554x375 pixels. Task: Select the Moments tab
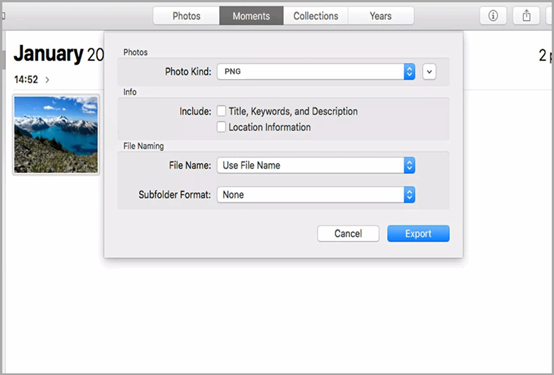pos(251,16)
